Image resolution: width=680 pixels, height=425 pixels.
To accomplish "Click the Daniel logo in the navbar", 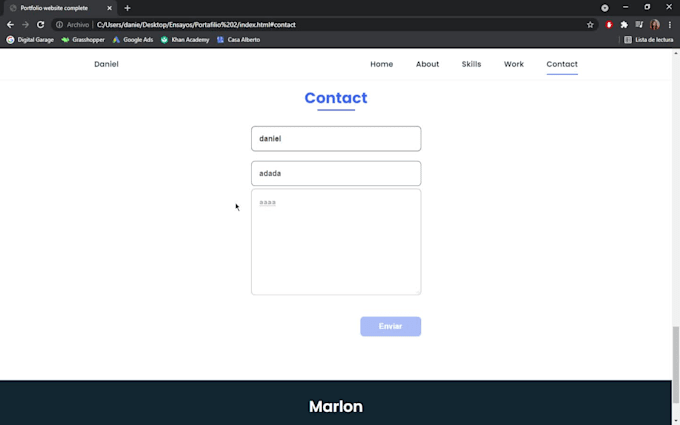I will coord(106,64).
